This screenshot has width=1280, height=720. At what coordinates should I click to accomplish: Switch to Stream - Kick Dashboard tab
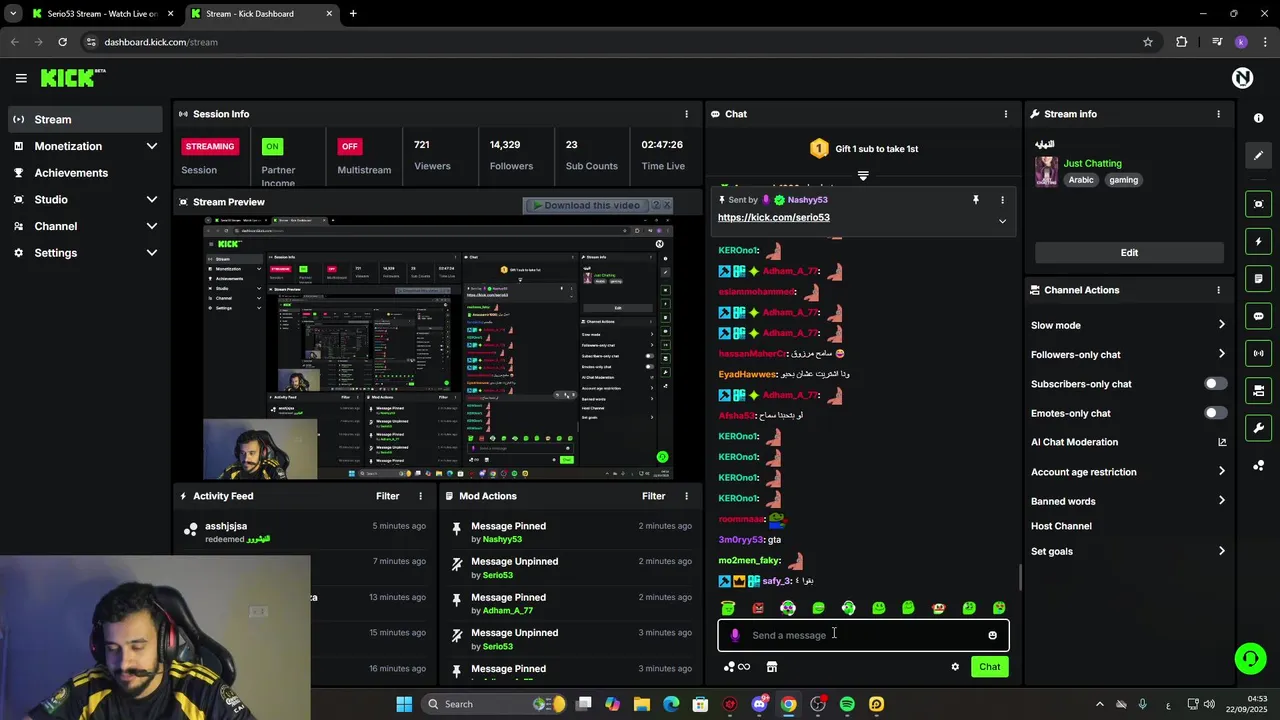pyautogui.click(x=262, y=14)
